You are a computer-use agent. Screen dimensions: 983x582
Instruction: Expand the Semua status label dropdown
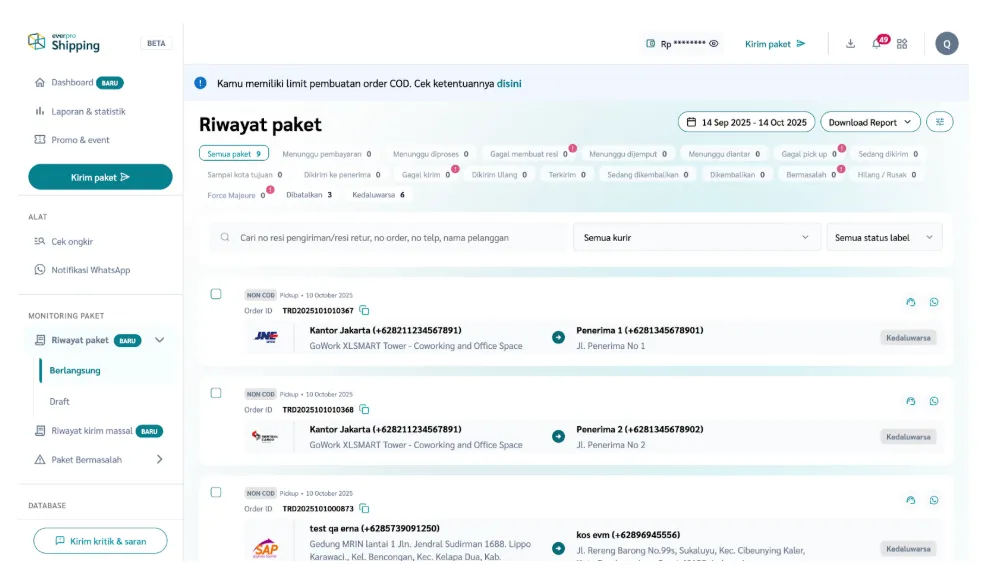[x=884, y=238]
